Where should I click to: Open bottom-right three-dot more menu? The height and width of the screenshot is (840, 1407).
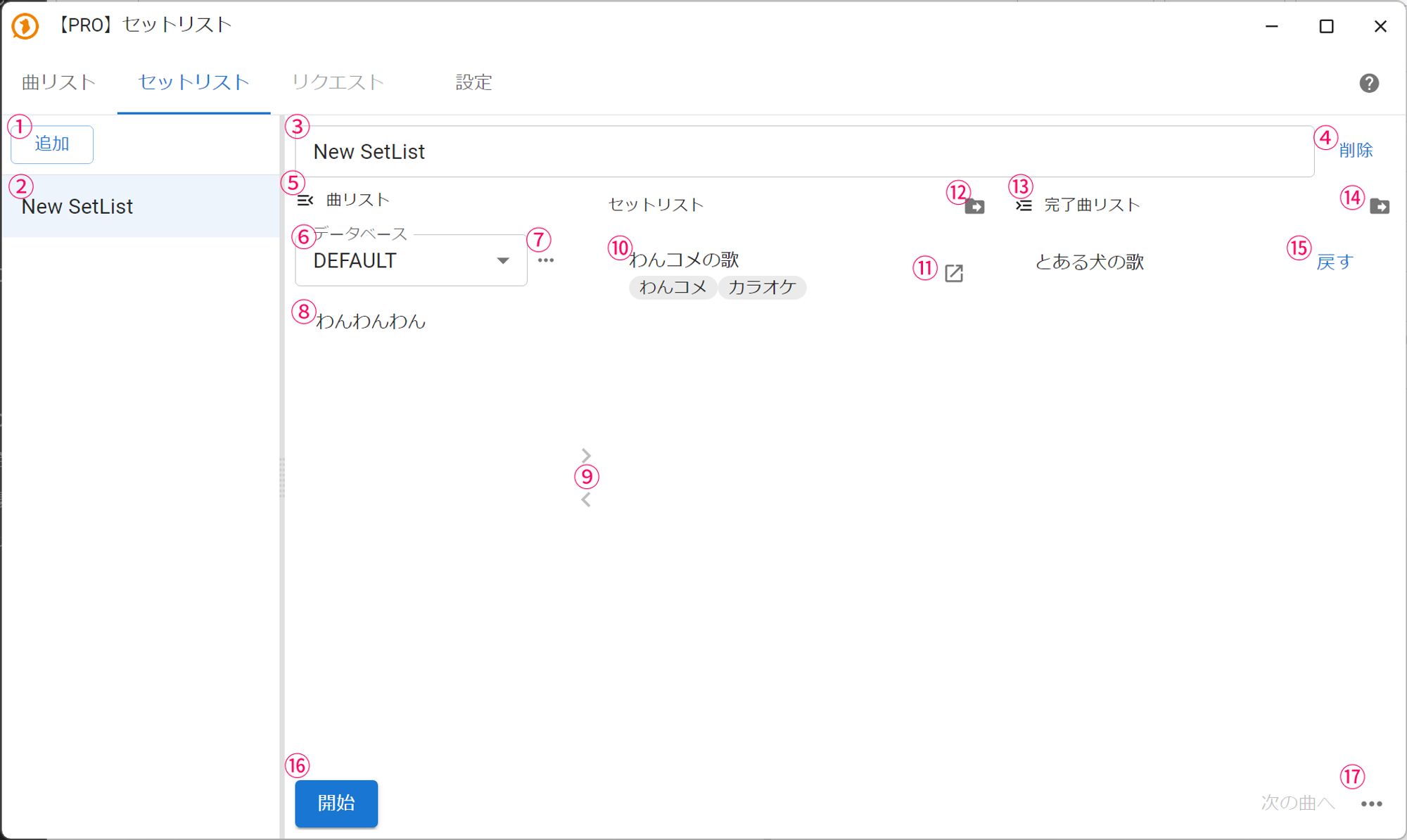pos(1371,803)
